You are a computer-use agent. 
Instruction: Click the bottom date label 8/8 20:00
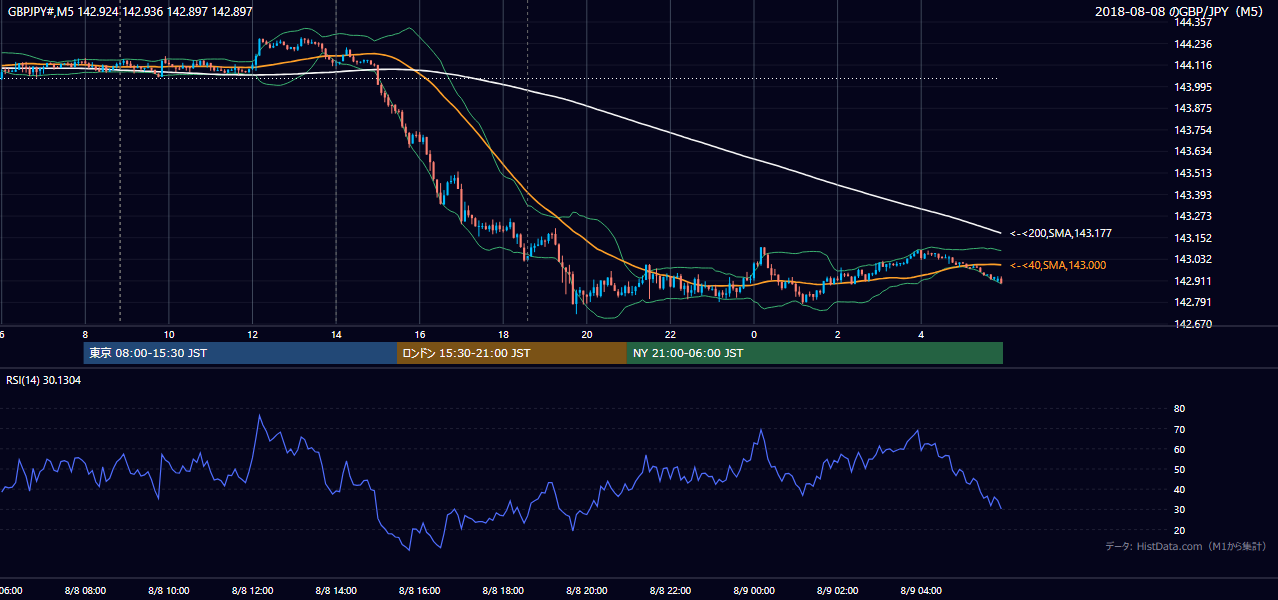(586, 590)
